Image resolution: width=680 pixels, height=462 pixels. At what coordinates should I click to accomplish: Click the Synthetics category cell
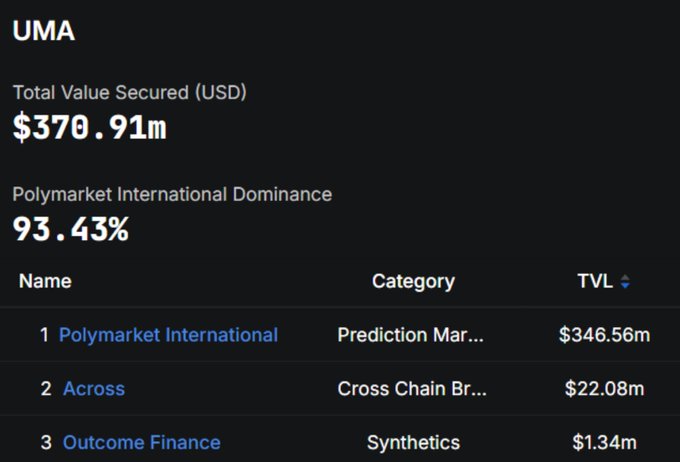pos(413,443)
